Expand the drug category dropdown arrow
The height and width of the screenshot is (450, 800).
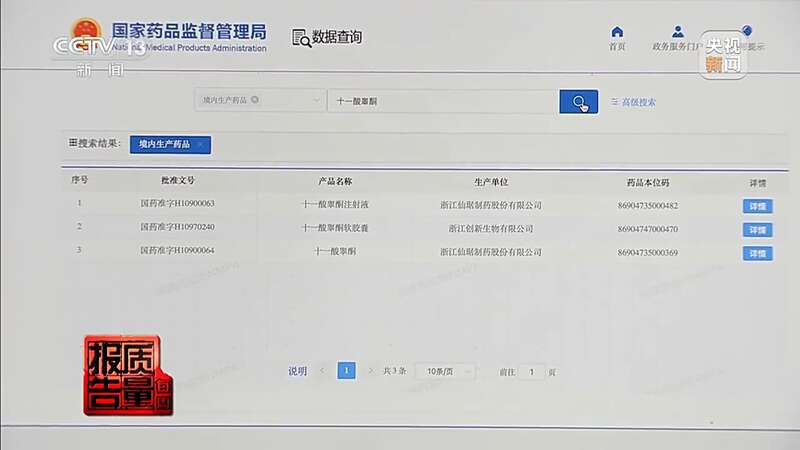316,101
